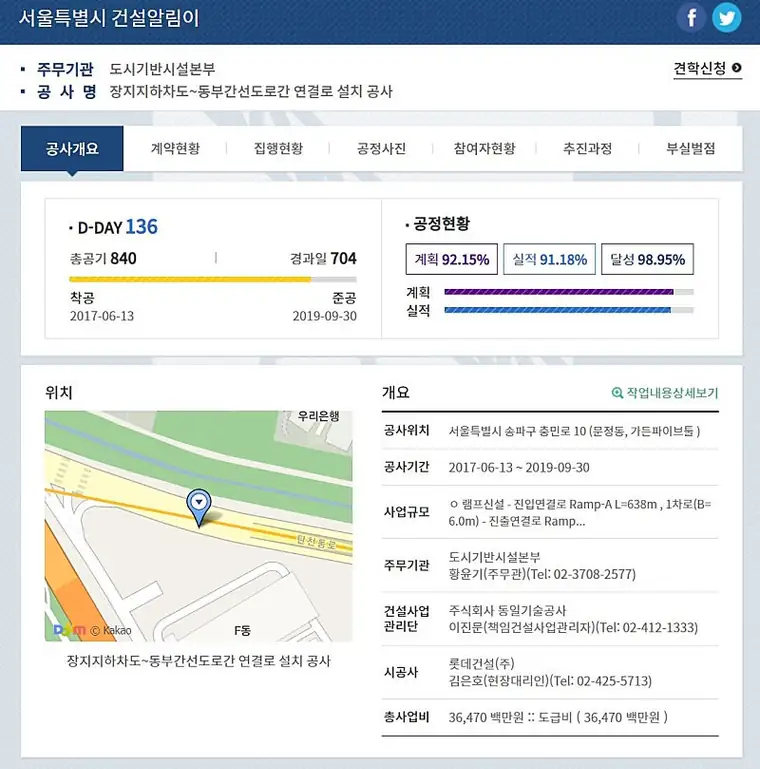Click 황윤기(주무관) contact phone line
Image resolution: width=760 pixels, height=769 pixels.
click(x=542, y=574)
